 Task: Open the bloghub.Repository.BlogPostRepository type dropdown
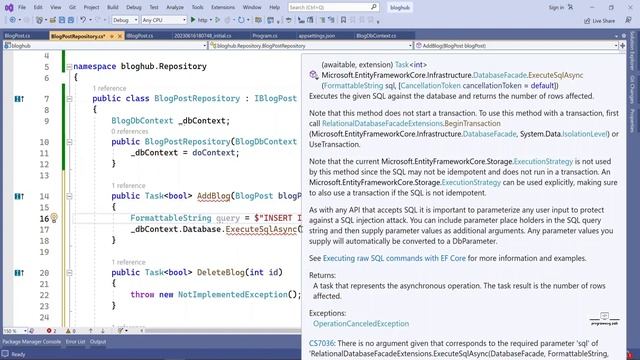pyautogui.click(x=311, y=46)
